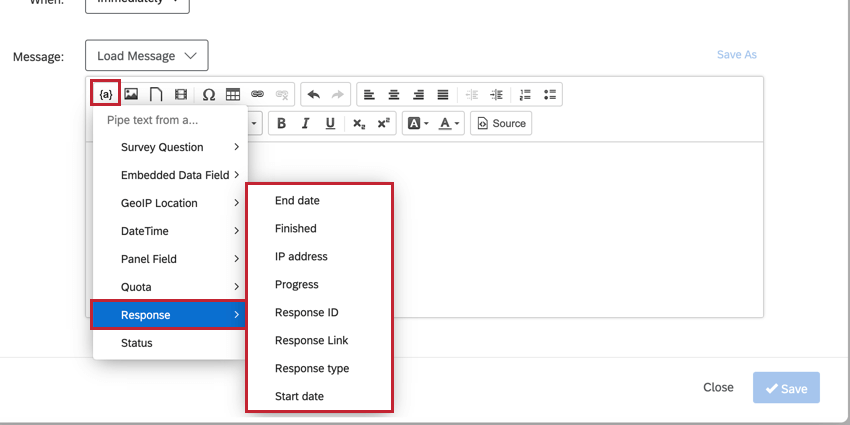Toggle bold formatting
Screen dimensions: 850x425
click(x=281, y=124)
